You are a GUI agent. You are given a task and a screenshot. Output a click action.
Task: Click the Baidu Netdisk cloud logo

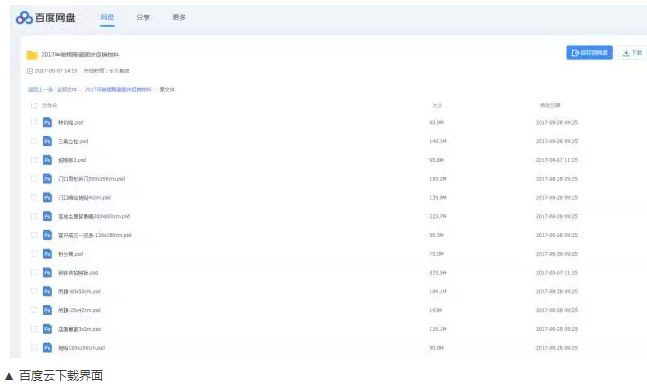(24, 18)
